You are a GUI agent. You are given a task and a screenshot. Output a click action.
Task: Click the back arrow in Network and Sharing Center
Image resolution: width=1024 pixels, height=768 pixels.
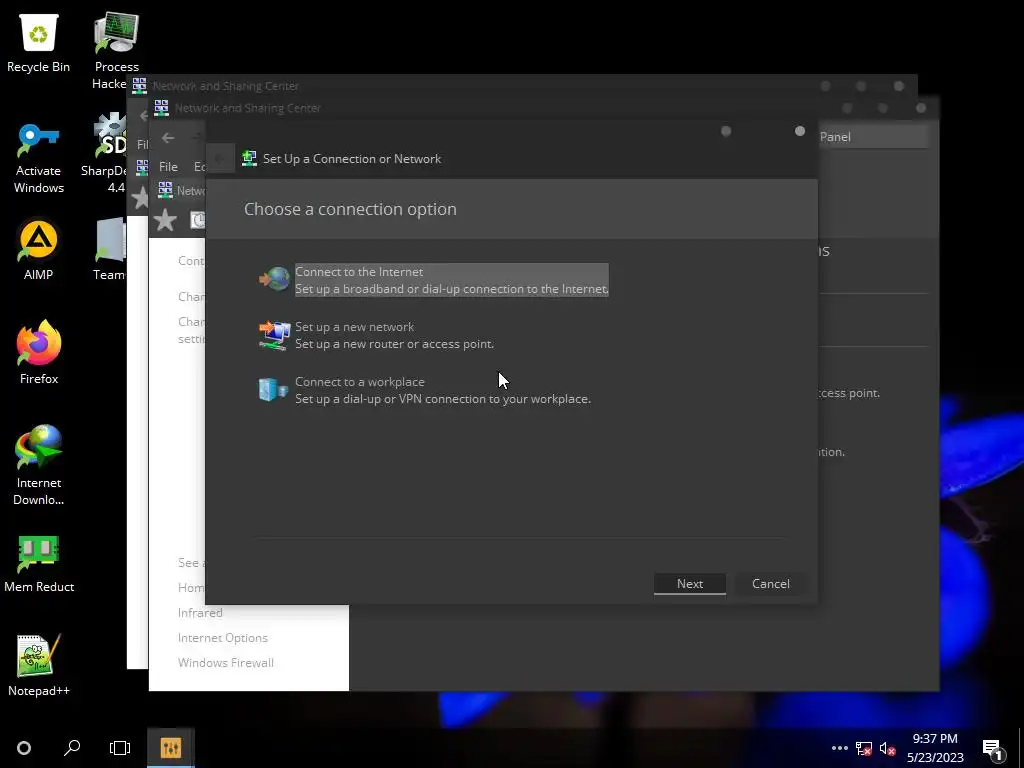pyautogui.click(x=168, y=138)
